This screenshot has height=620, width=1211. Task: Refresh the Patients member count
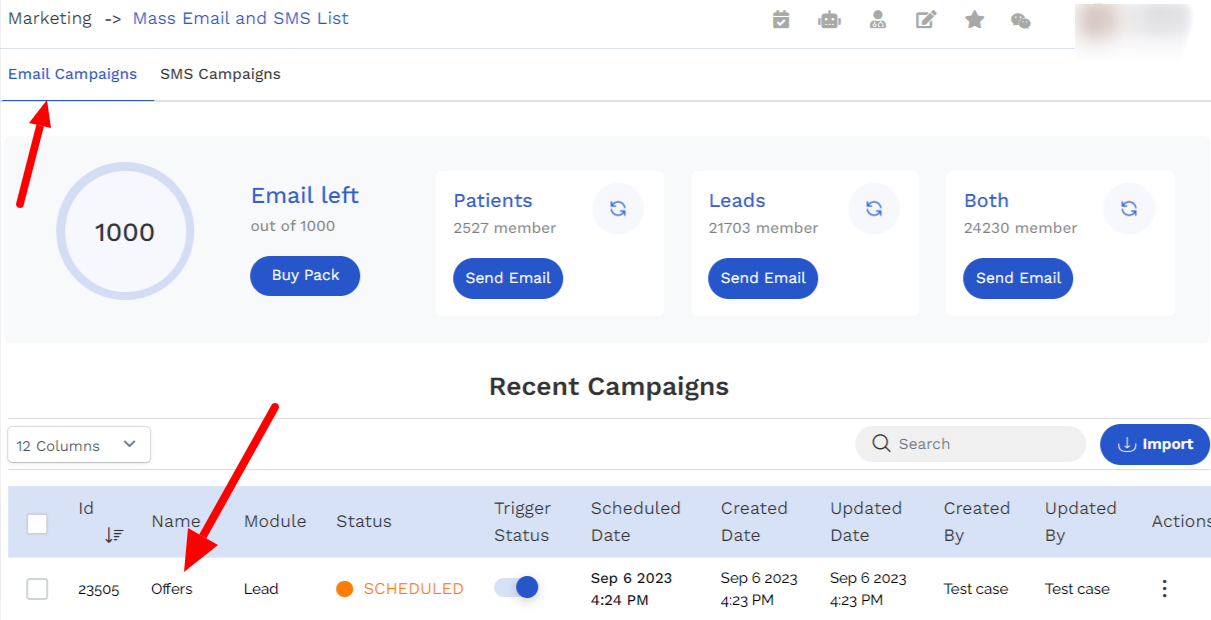618,208
